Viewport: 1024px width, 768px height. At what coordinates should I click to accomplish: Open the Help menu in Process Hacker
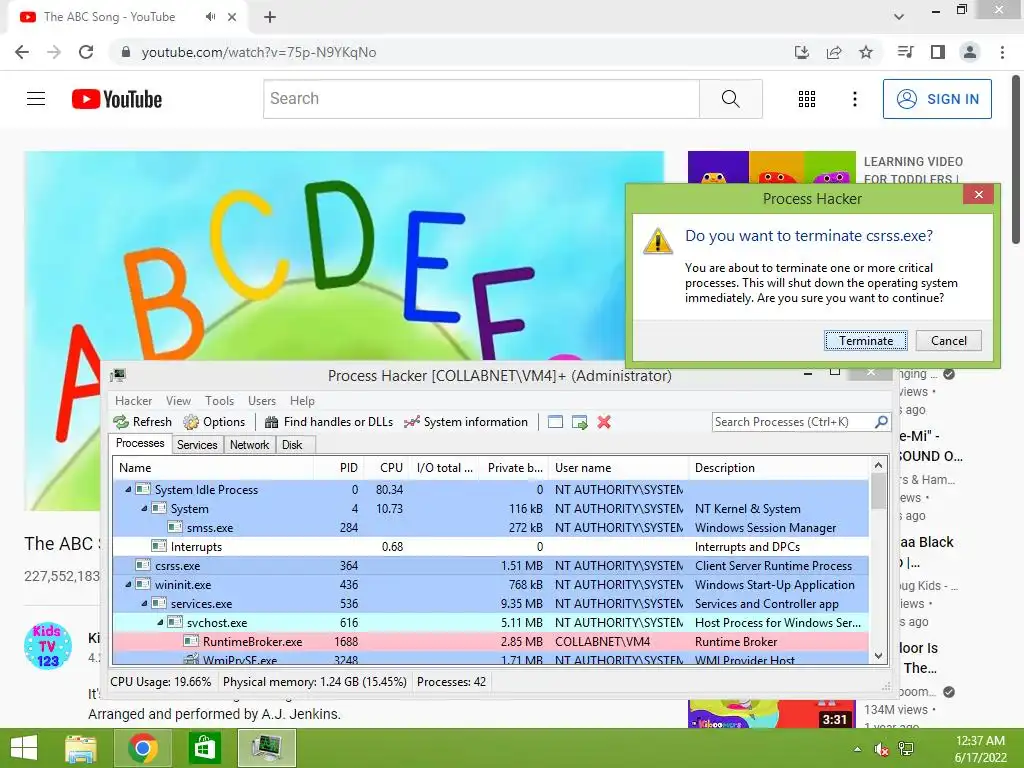pyautogui.click(x=302, y=400)
